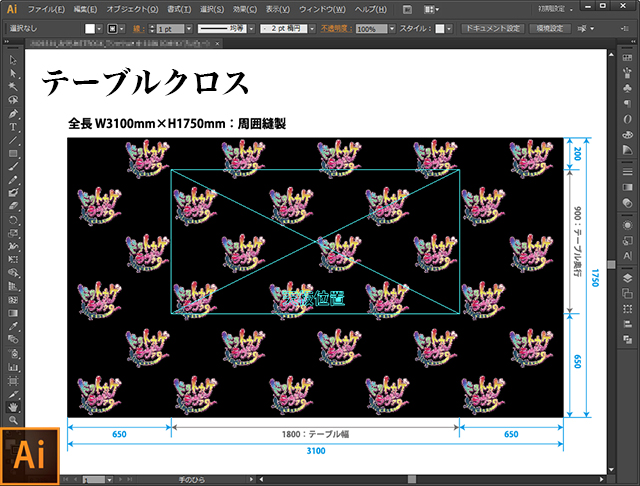The height and width of the screenshot is (486, 640).
Task: Close the open document tab
Action: (x=218, y=43)
